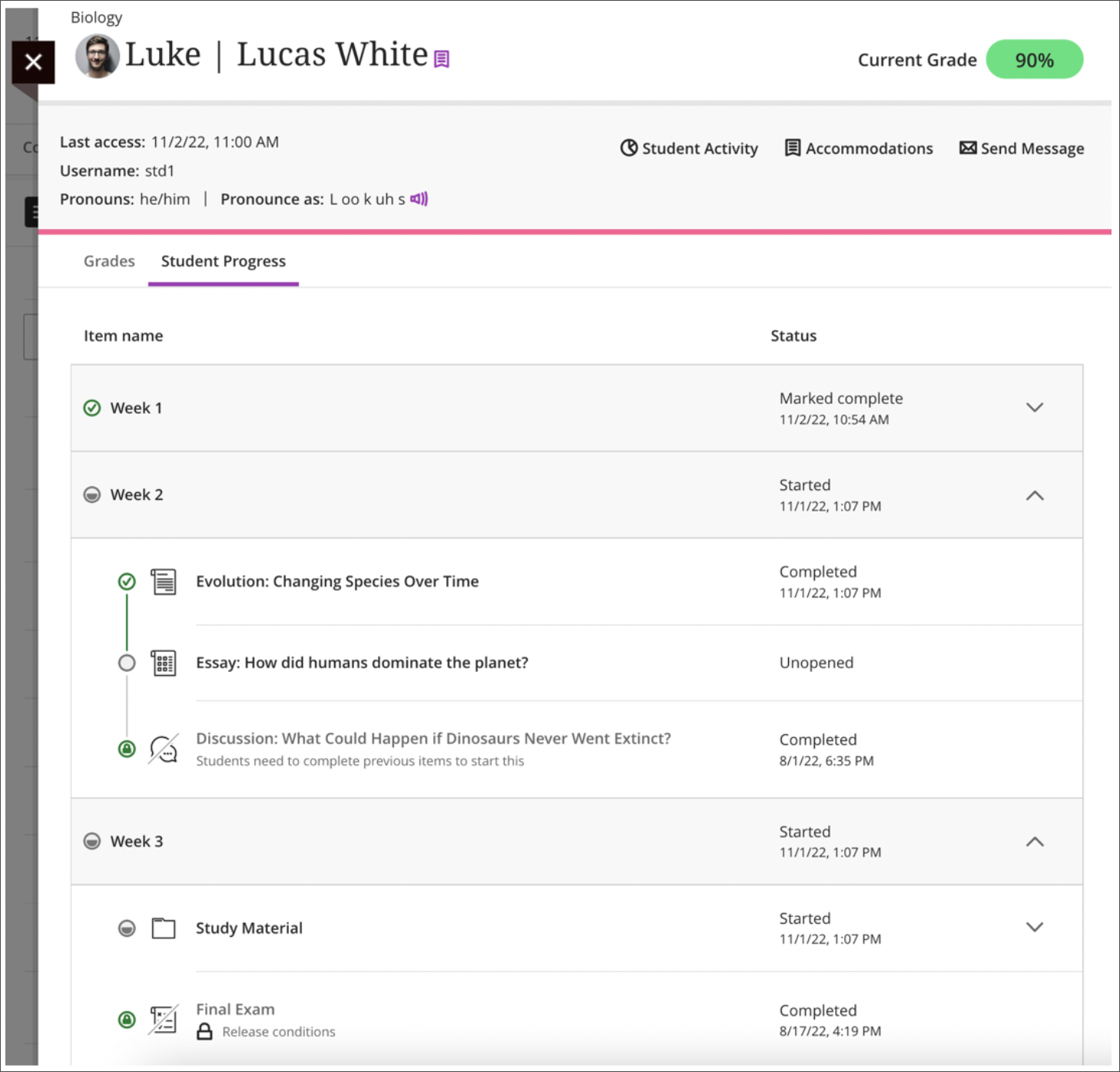
Task: Click the document icon for Evolution item
Action: tap(164, 582)
